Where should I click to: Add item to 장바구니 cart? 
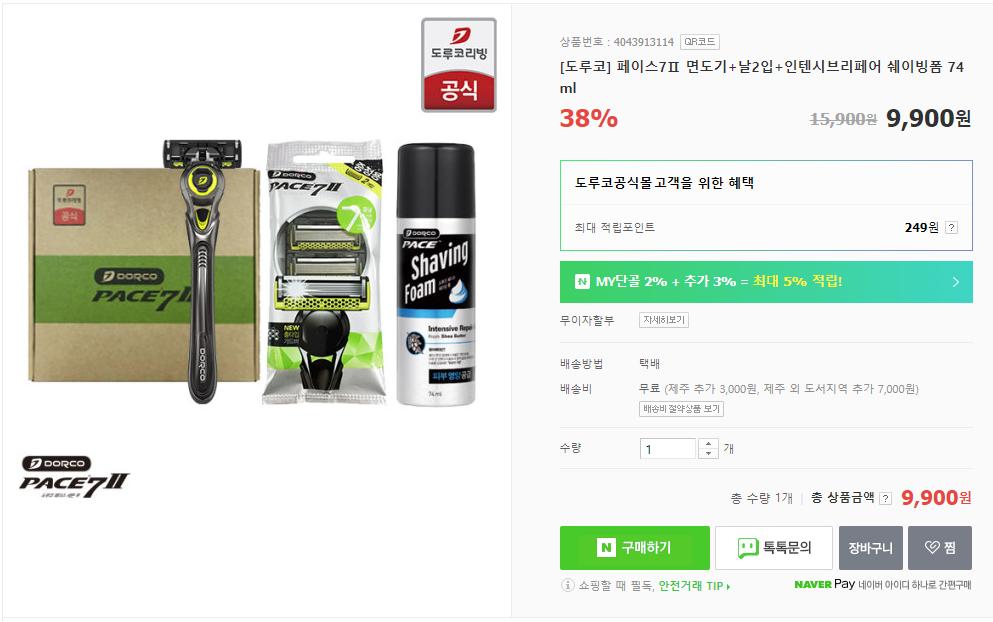(871, 548)
